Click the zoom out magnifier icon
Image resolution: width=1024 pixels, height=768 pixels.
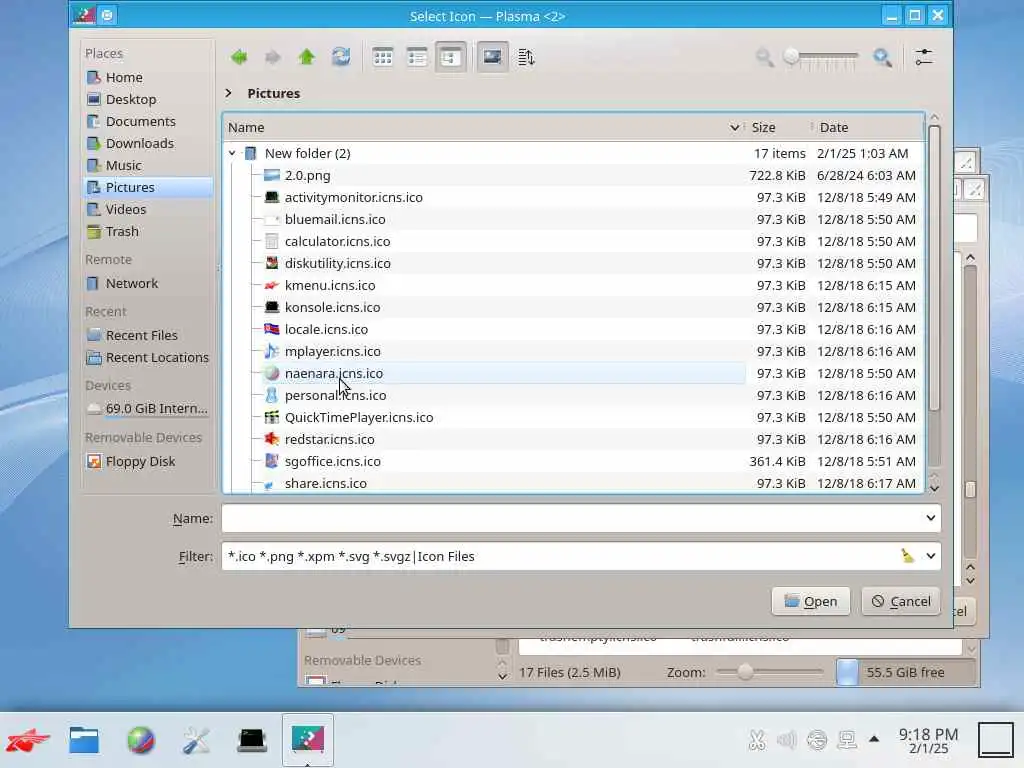(x=764, y=57)
